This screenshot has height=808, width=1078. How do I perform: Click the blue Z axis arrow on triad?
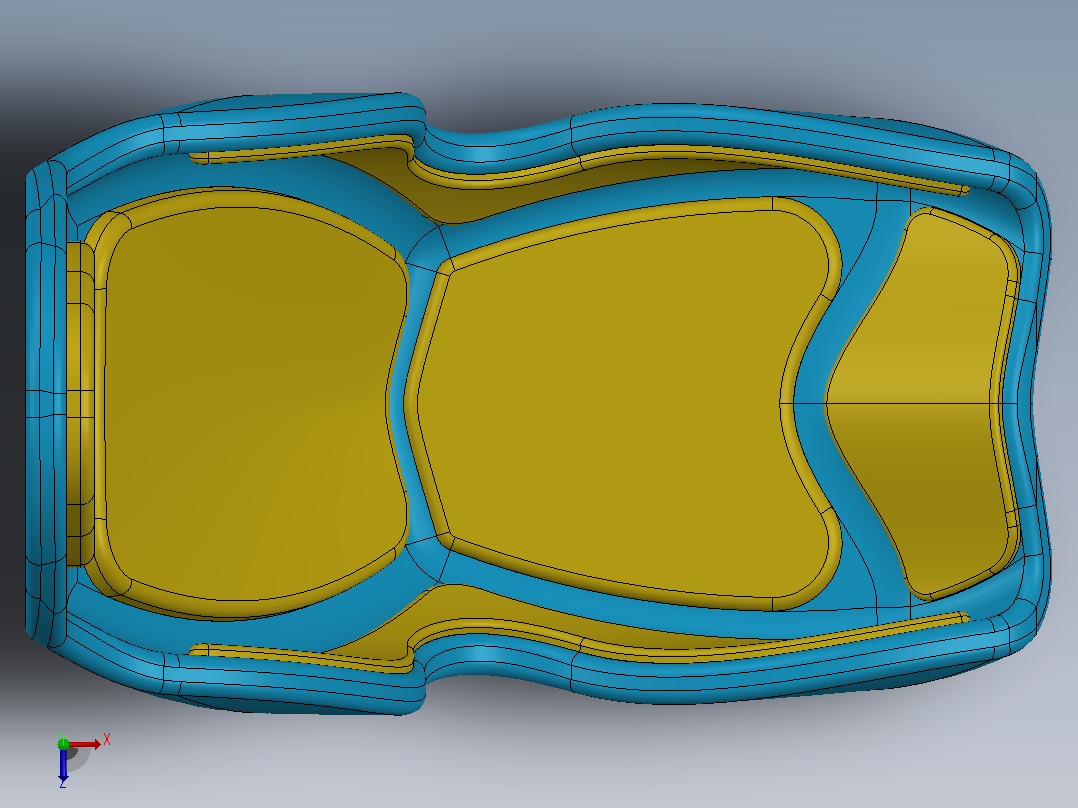(63, 763)
